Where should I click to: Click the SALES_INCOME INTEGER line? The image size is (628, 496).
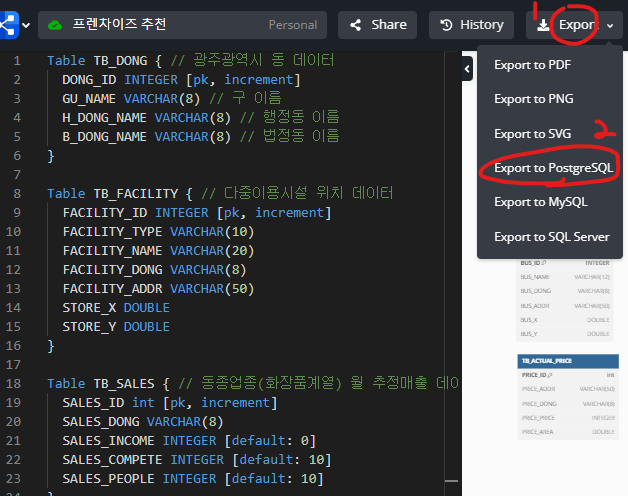tap(189, 441)
